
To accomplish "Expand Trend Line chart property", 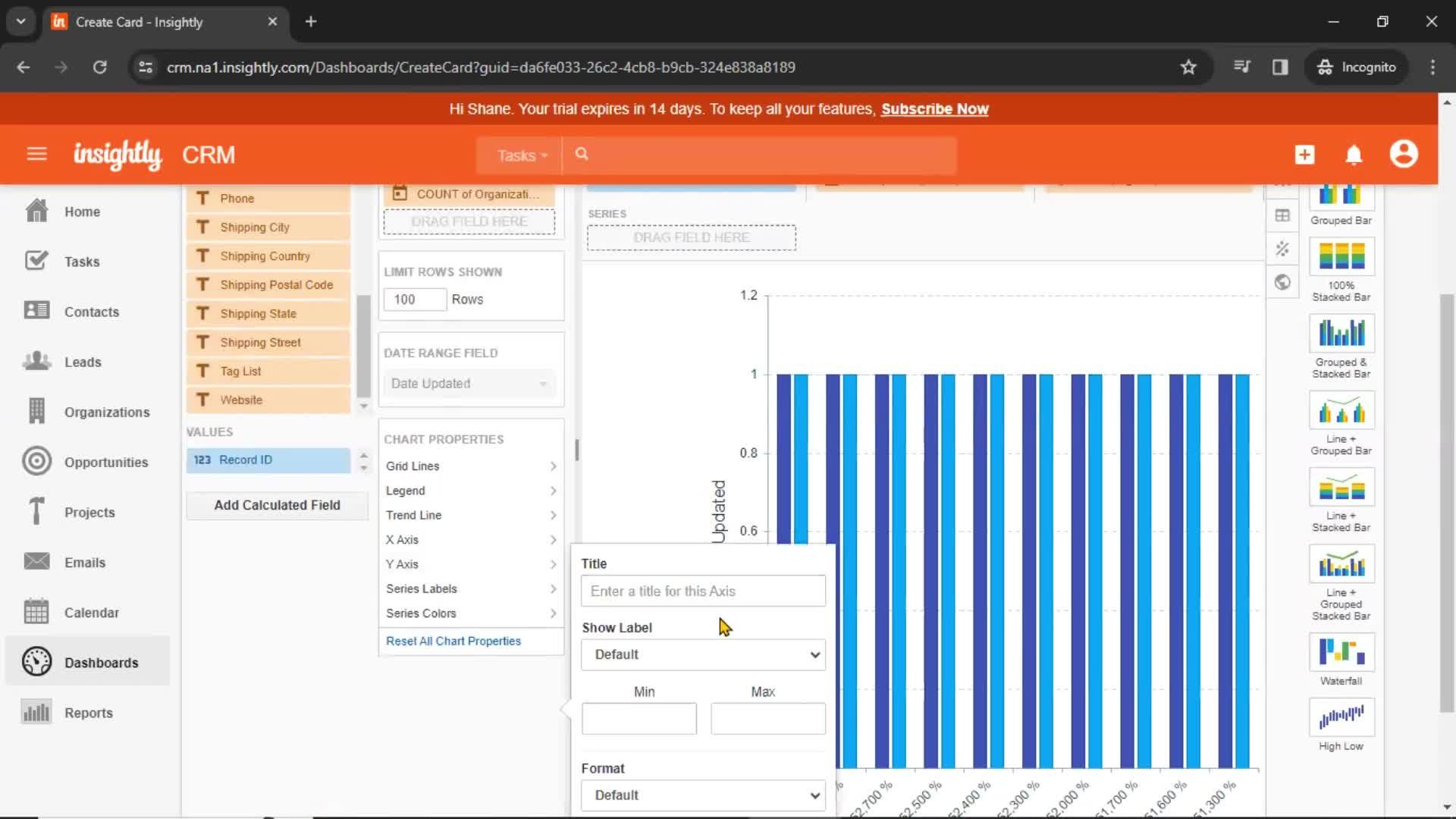I will pos(471,515).
